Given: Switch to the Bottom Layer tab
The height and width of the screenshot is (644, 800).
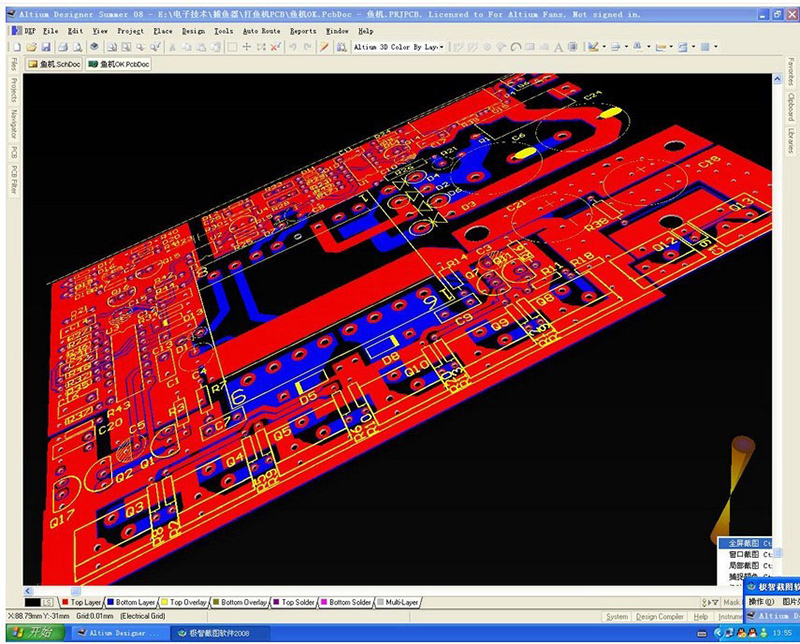Looking at the screenshot, I should pyautogui.click(x=134, y=602).
